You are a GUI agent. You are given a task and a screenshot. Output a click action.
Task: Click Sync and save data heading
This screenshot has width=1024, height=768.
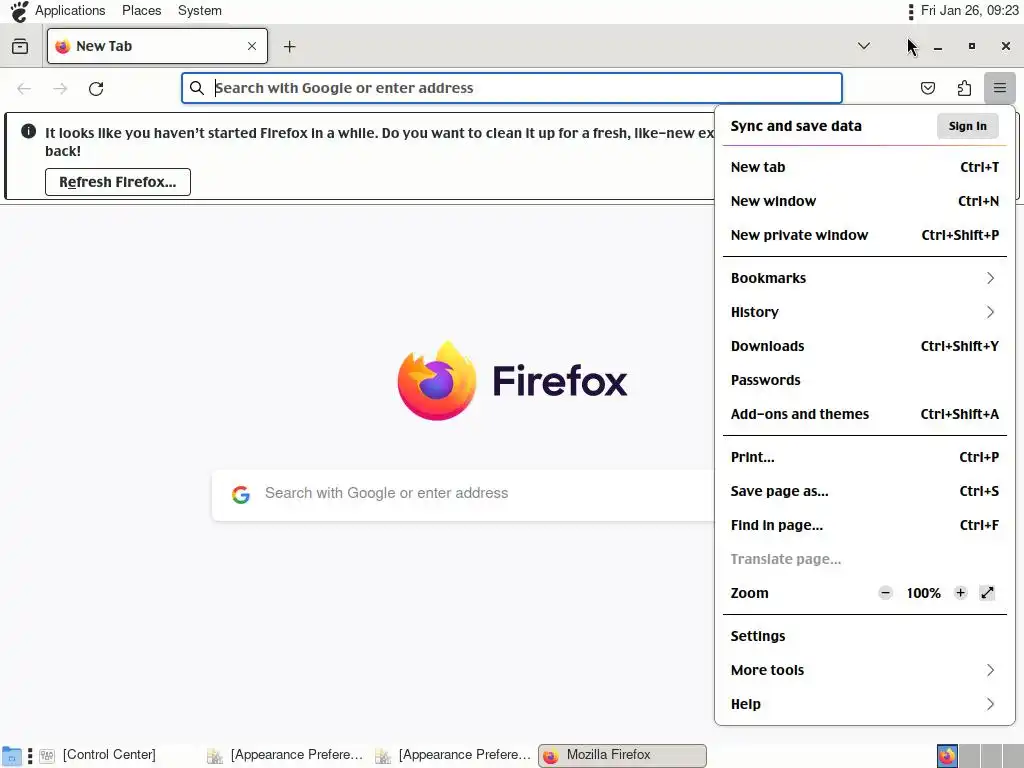coord(796,126)
